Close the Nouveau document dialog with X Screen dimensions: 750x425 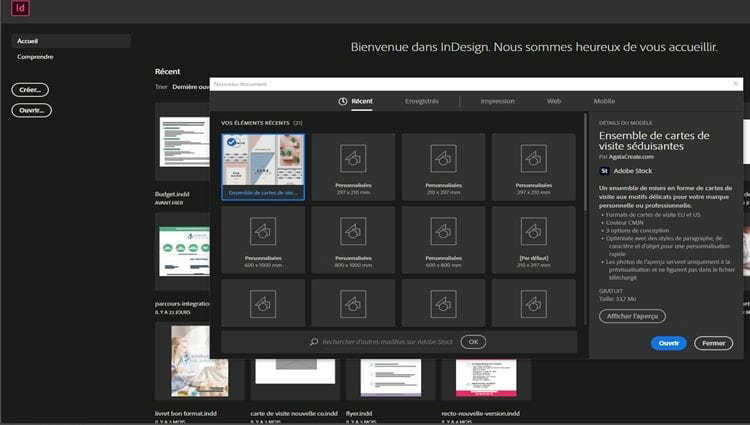coord(736,84)
